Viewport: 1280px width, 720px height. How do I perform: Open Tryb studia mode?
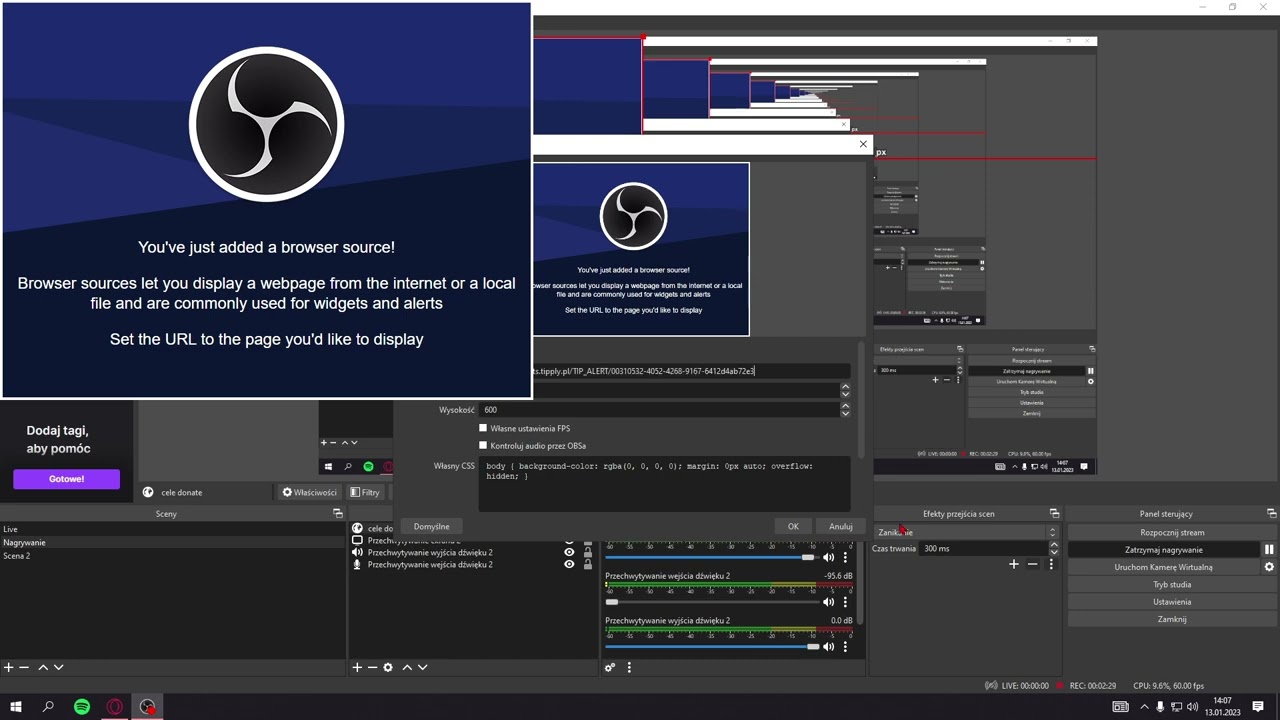[1172, 584]
